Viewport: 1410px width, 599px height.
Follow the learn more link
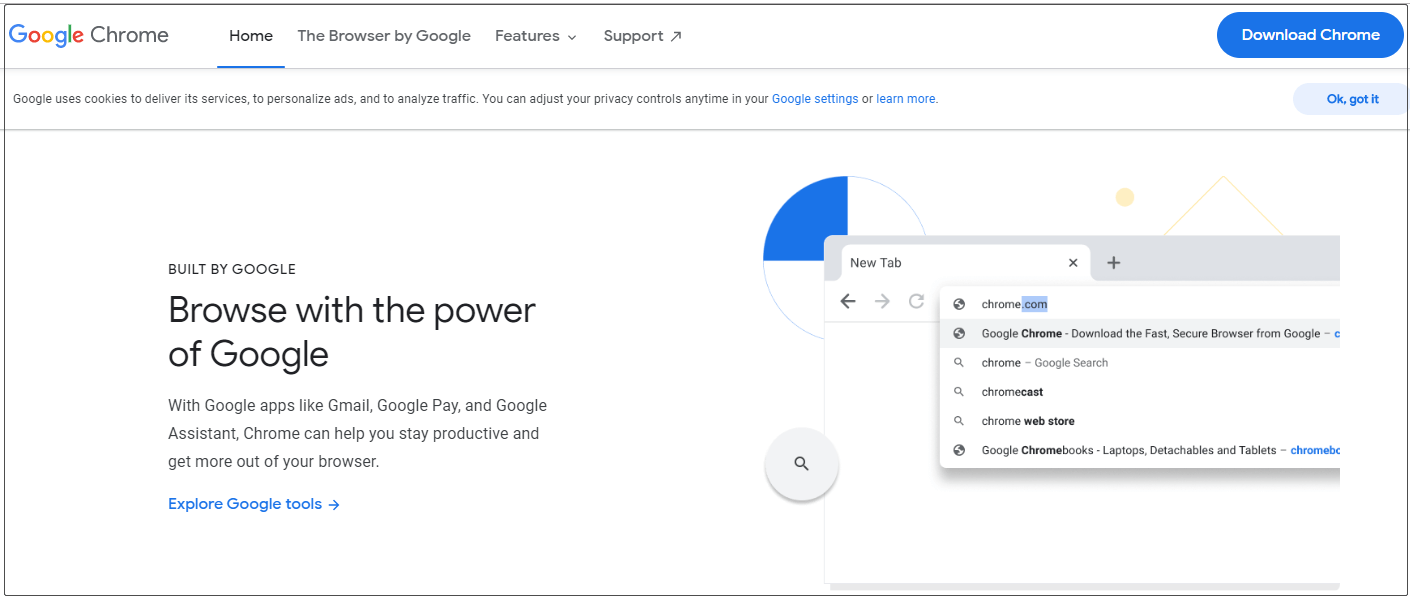coord(906,99)
